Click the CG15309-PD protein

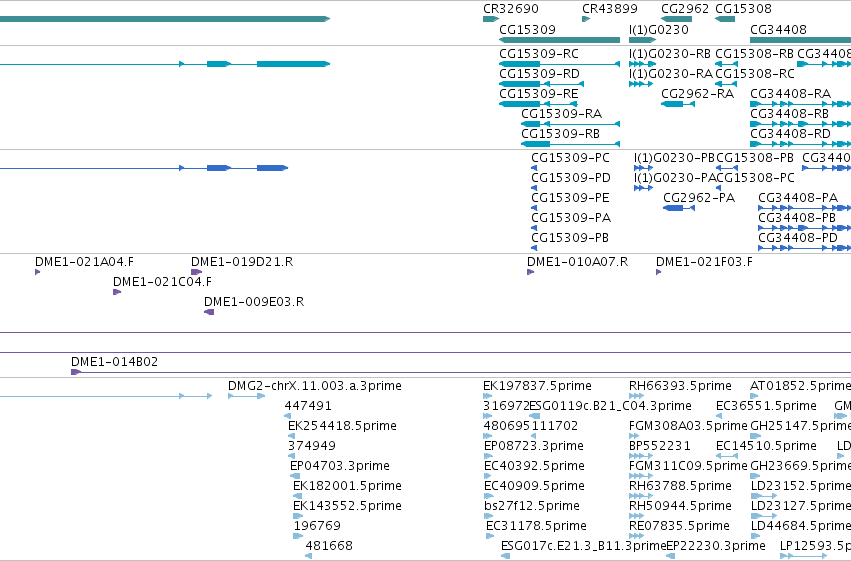(534, 188)
